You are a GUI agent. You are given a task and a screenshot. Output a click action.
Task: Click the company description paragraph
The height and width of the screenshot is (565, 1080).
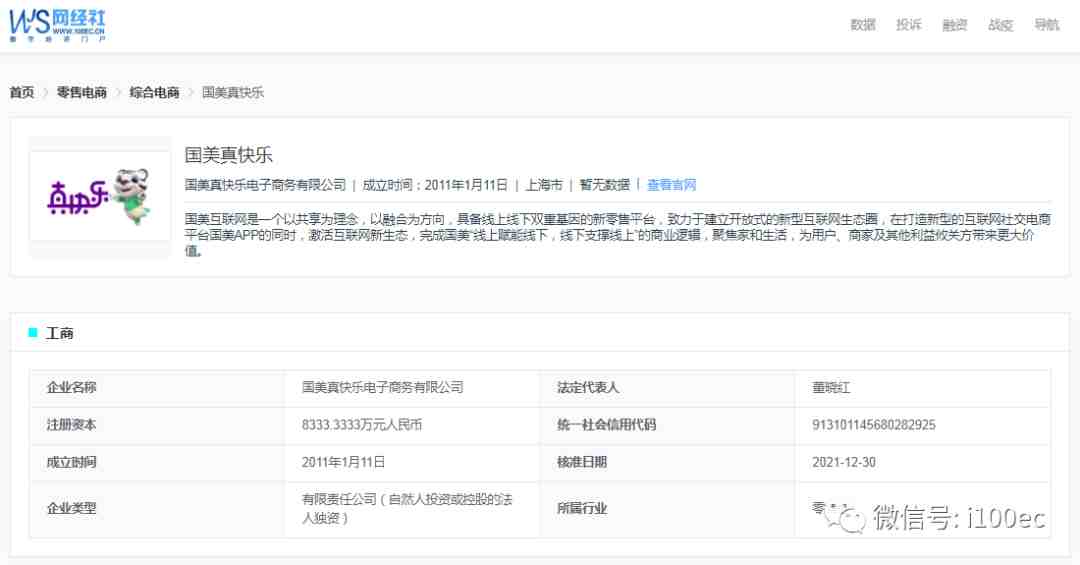[618, 235]
